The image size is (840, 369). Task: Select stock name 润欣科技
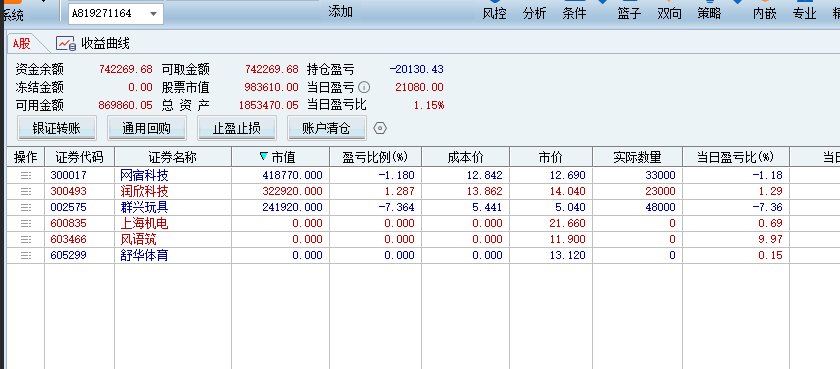tap(144, 191)
